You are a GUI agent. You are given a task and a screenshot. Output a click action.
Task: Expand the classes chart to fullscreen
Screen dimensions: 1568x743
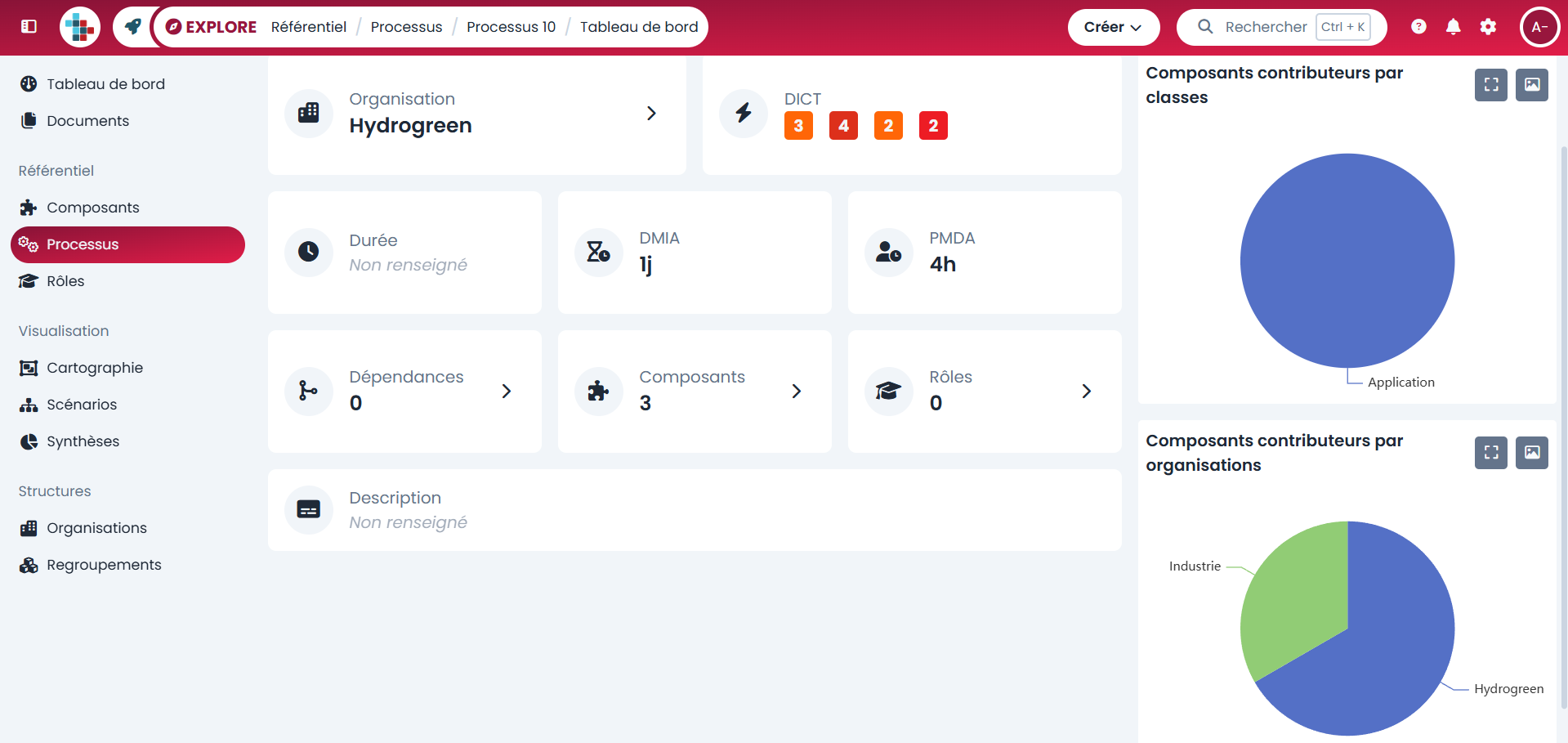click(x=1490, y=84)
